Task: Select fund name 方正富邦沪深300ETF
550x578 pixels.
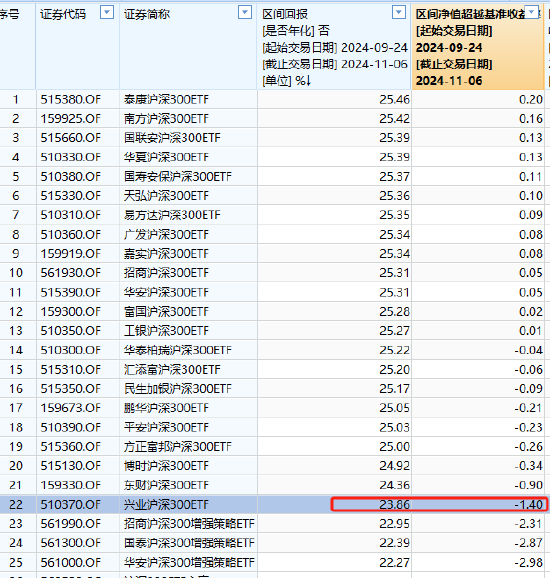Action: click(178, 446)
